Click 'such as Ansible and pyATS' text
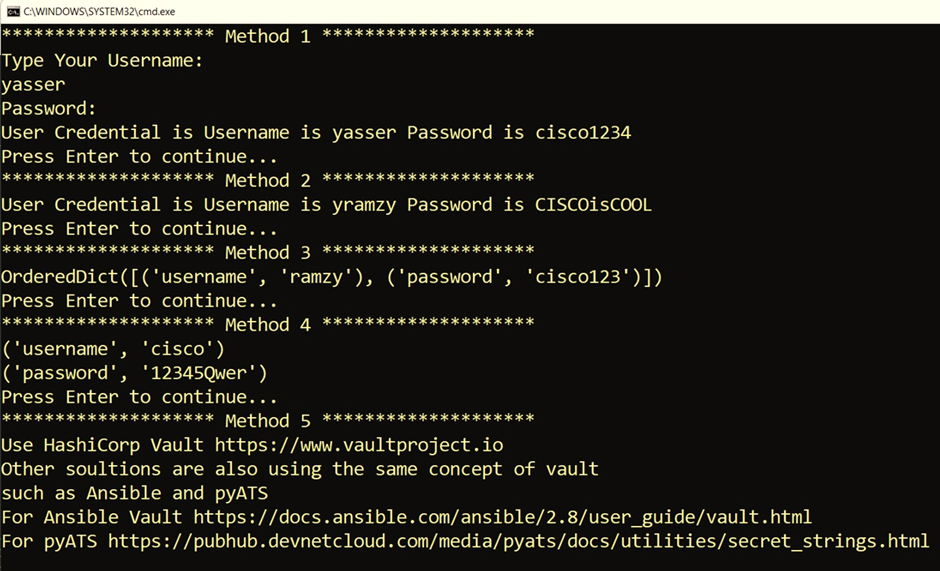 tap(134, 493)
